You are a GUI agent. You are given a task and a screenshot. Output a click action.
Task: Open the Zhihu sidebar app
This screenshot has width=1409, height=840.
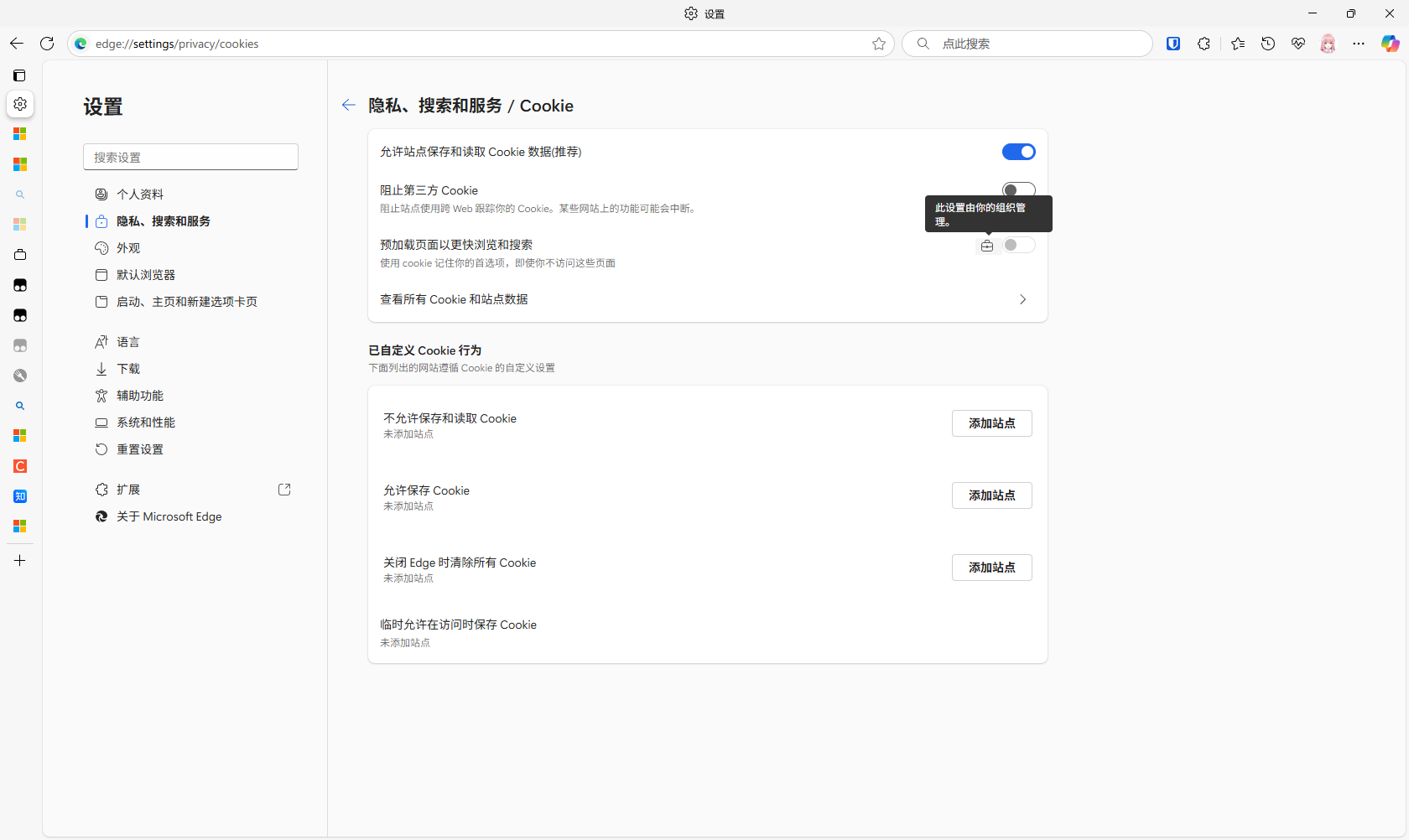click(20, 496)
